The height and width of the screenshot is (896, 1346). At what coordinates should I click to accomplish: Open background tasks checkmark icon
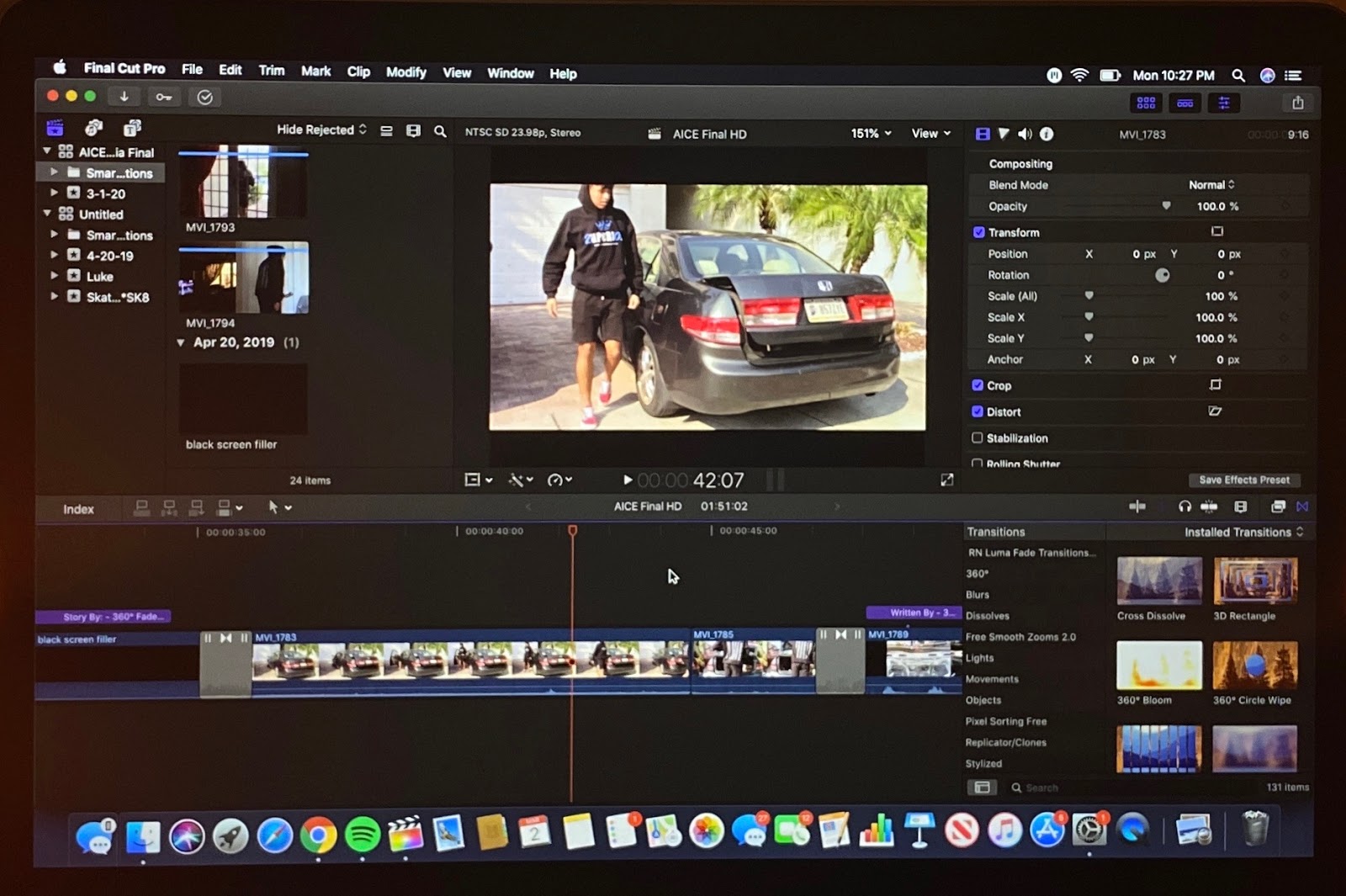[x=204, y=97]
